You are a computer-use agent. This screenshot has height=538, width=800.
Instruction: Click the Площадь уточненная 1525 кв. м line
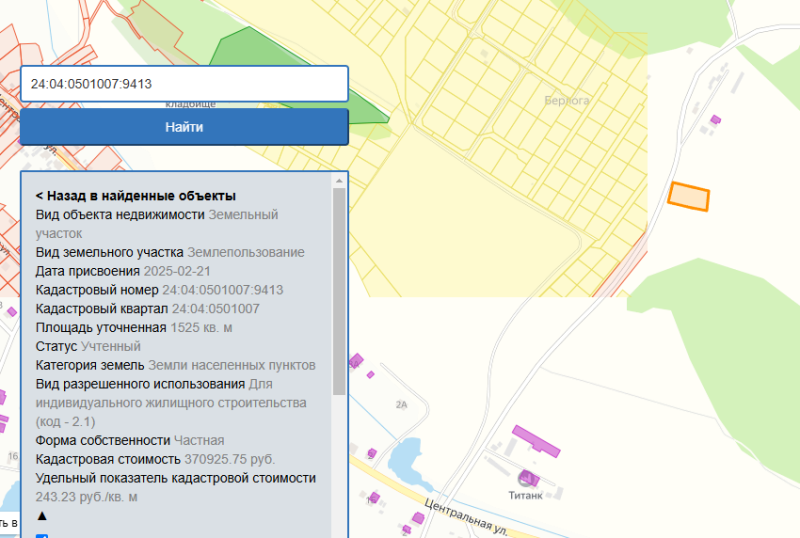pos(134,328)
